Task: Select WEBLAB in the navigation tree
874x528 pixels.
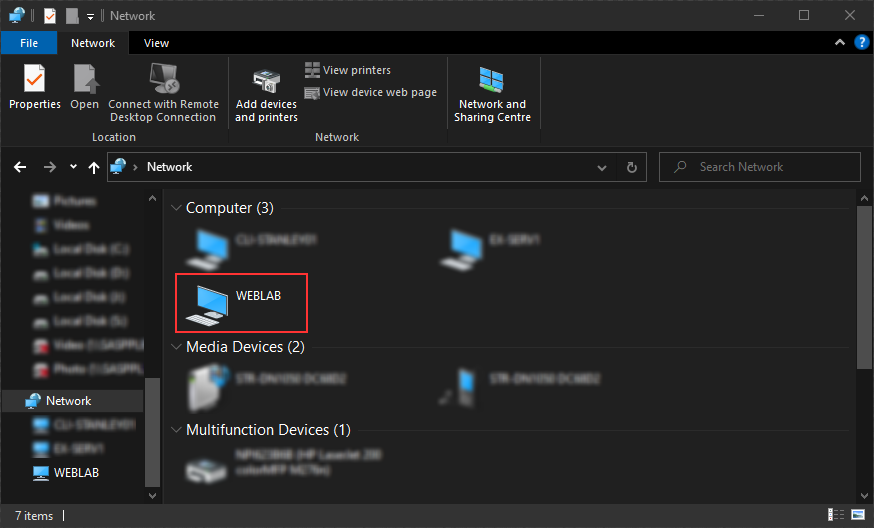Action: (x=76, y=472)
